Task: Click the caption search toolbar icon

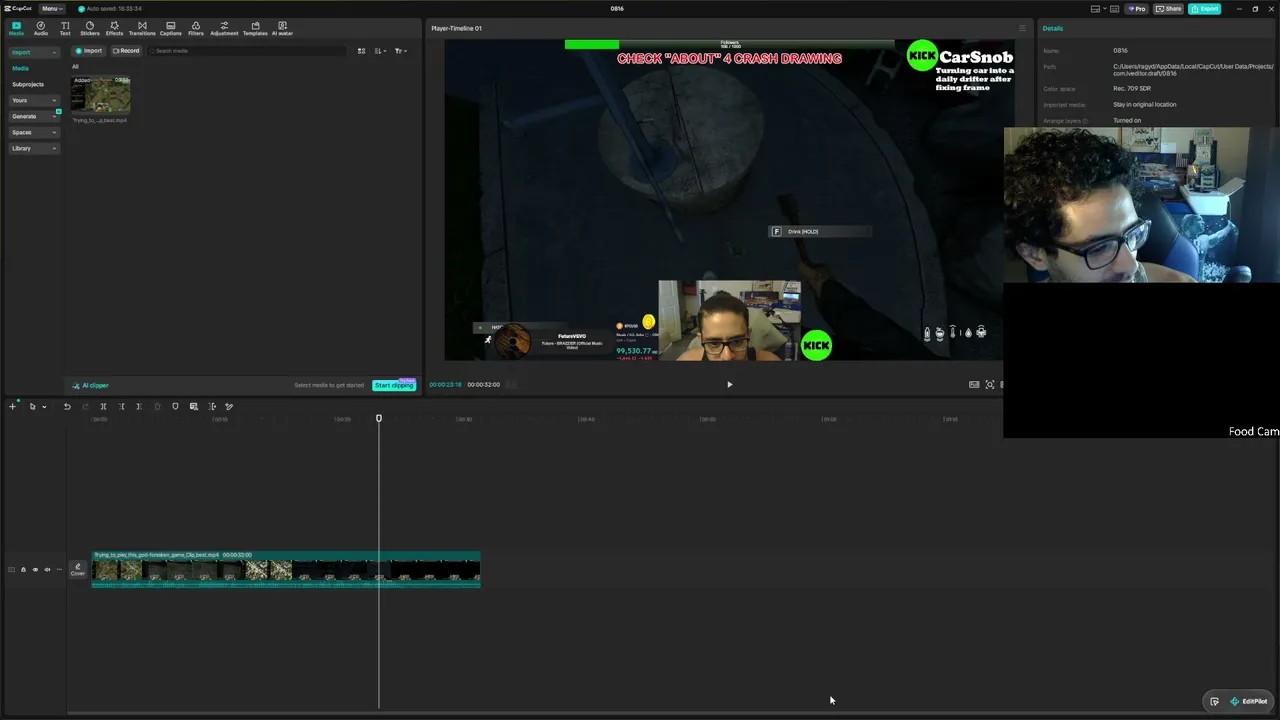Action: tap(193, 406)
